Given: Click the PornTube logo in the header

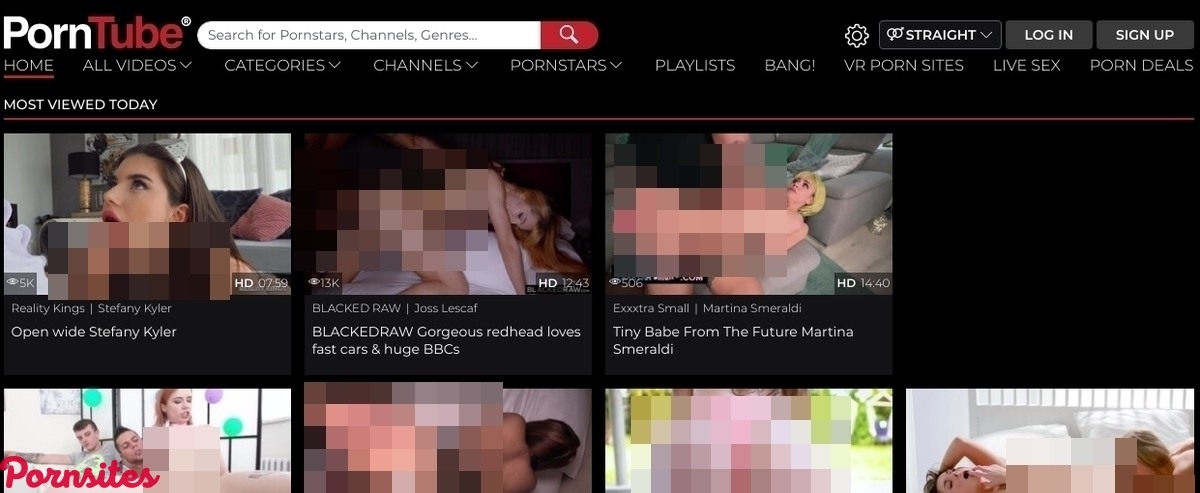Looking at the screenshot, I should 97,34.
